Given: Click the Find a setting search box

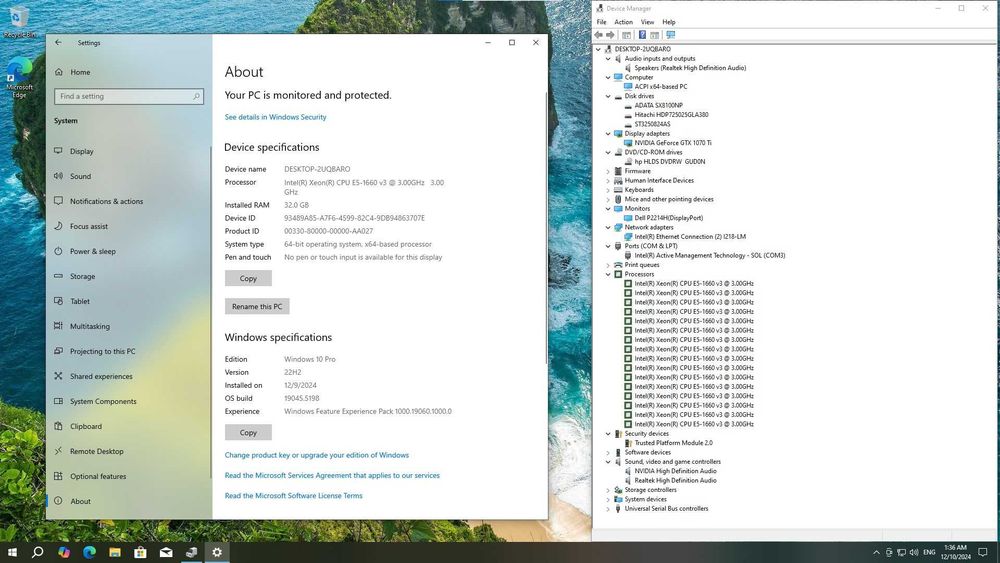Looking at the screenshot, I should (129, 96).
